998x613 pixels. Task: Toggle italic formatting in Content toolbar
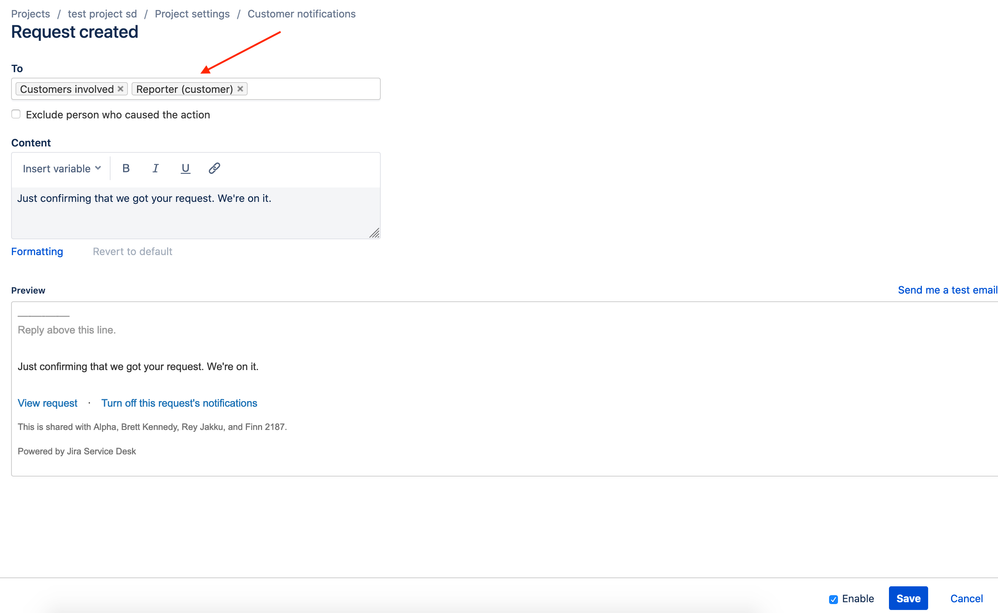point(155,169)
